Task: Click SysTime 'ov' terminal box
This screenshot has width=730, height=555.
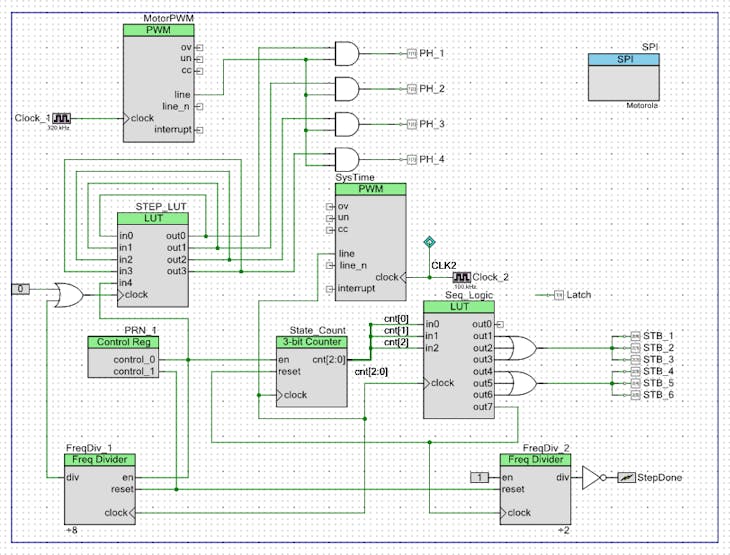Action: pos(330,207)
